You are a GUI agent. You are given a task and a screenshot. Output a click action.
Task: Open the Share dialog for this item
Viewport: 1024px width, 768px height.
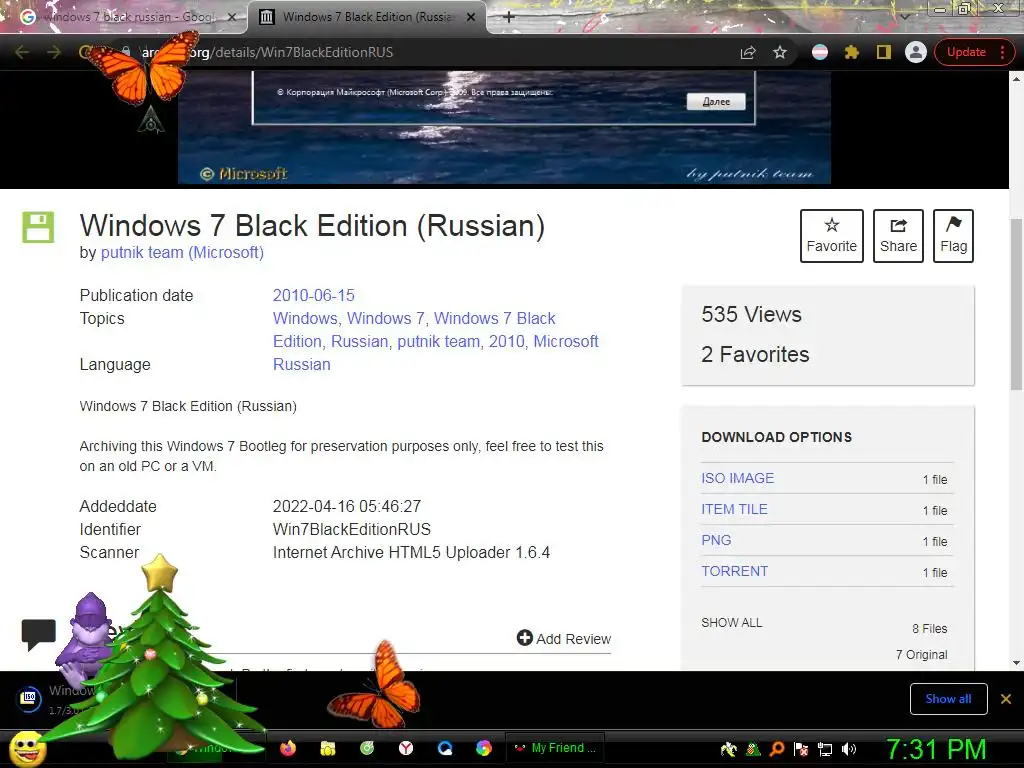point(898,236)
